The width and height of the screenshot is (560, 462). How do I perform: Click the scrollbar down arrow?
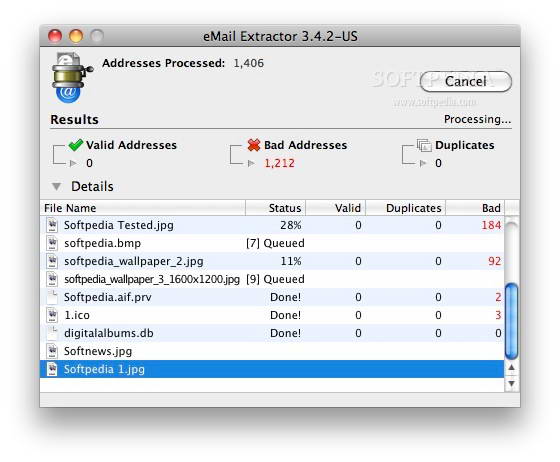tap(511, 383)
